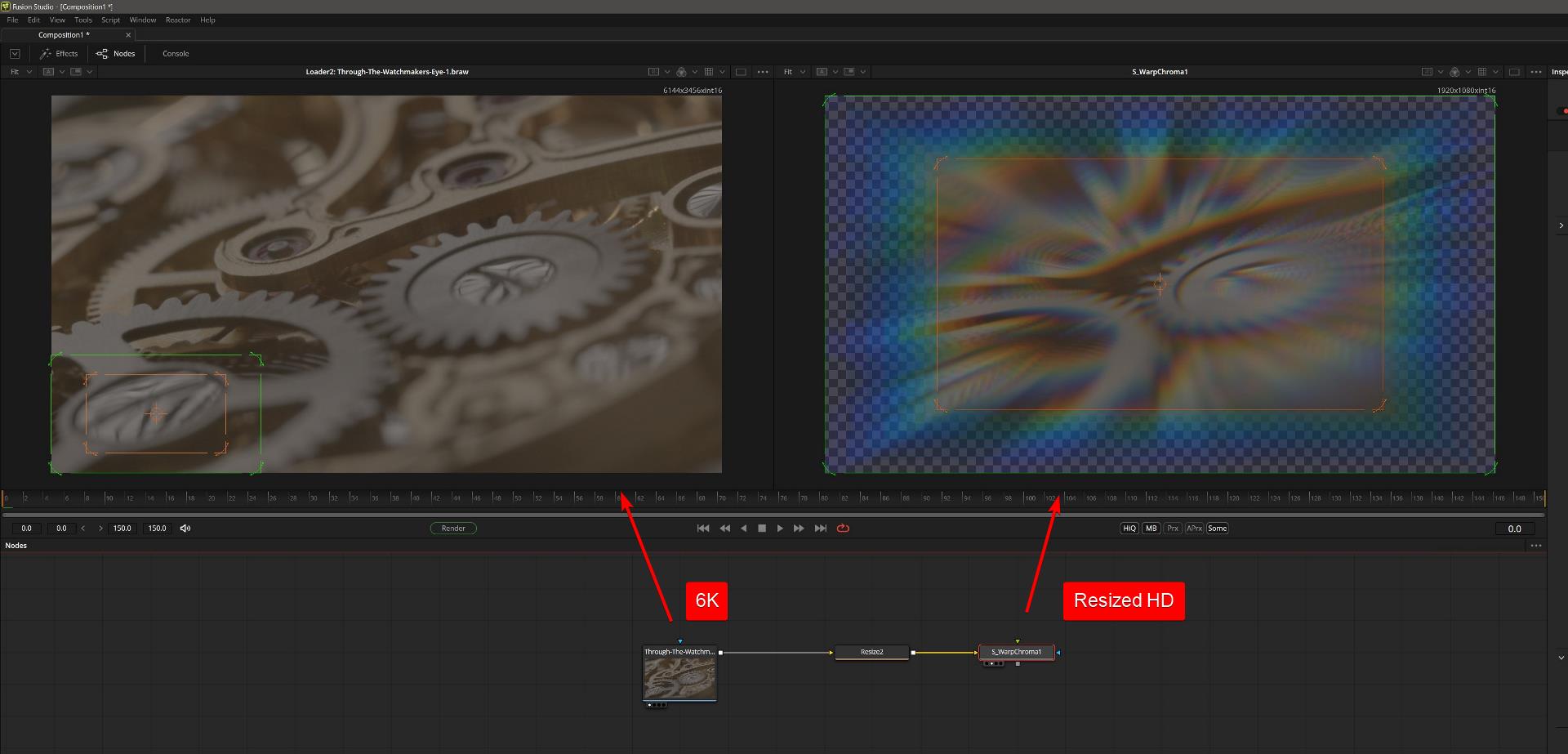Jump to first frame
Screen dimensions: 1568x754
[703, 529]
